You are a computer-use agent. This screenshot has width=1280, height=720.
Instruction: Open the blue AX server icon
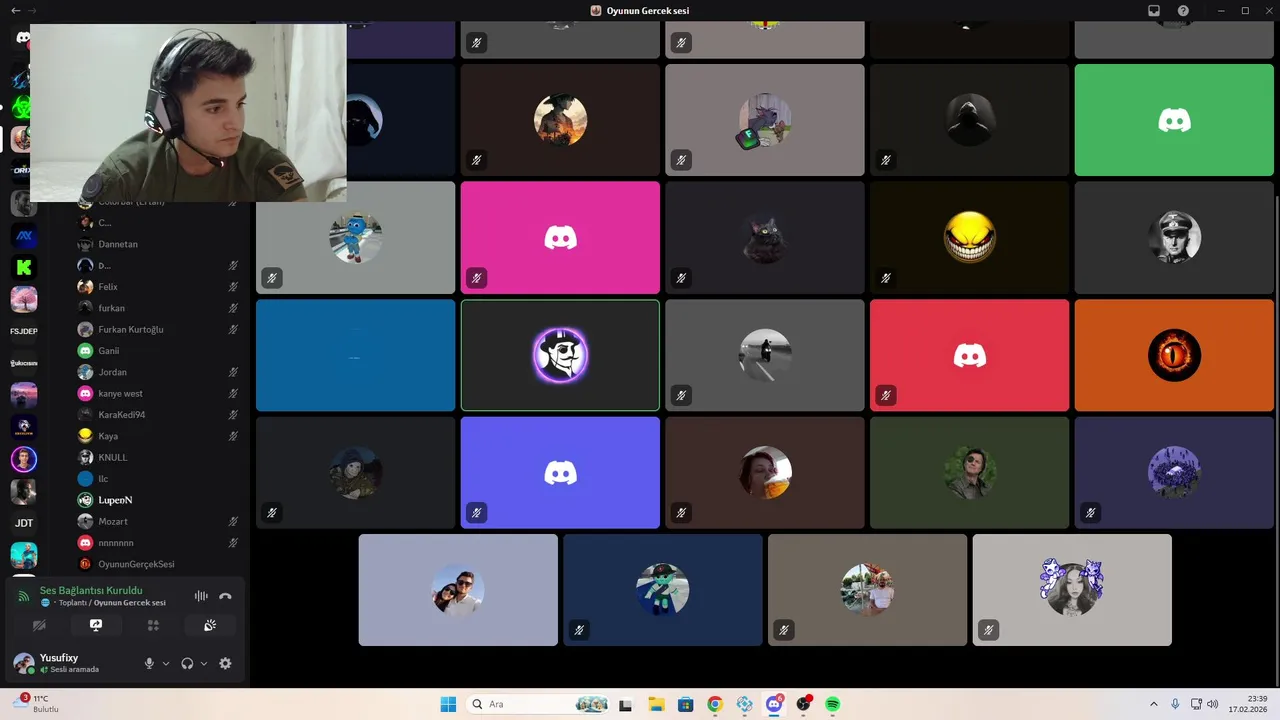click(x=24, y=236)
